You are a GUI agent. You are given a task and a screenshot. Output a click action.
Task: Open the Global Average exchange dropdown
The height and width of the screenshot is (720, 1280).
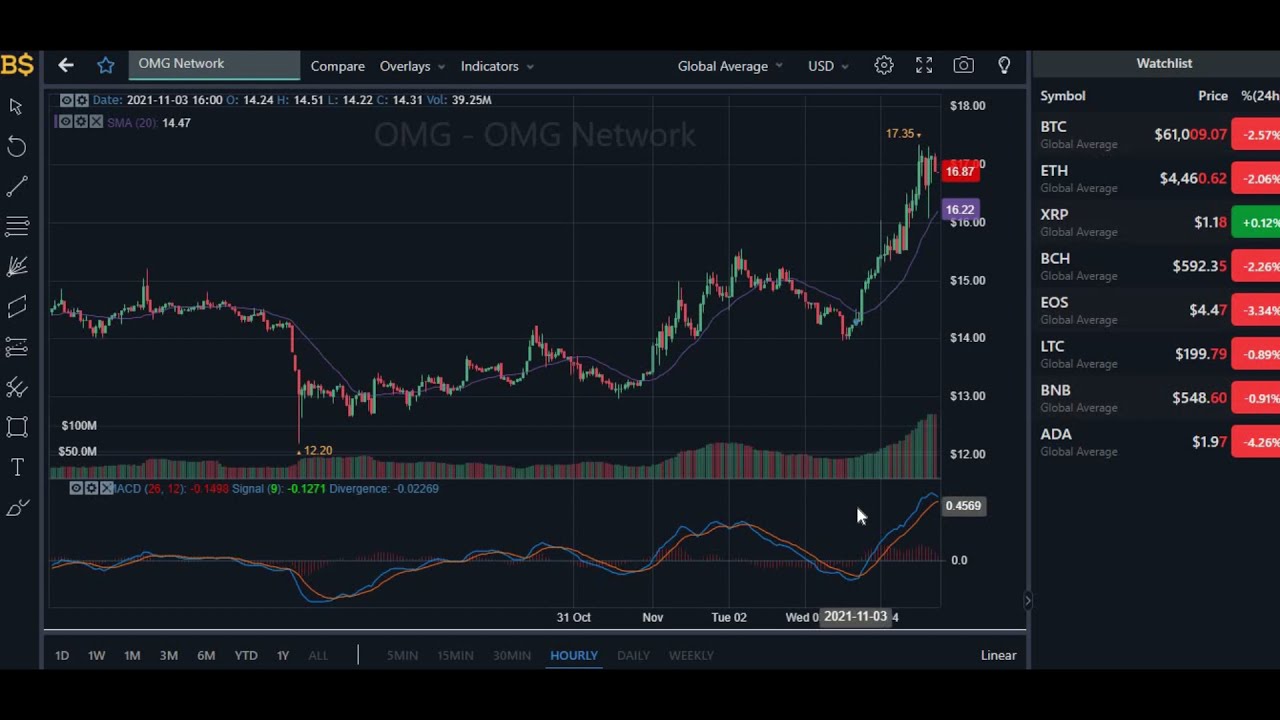pos(730,66)
